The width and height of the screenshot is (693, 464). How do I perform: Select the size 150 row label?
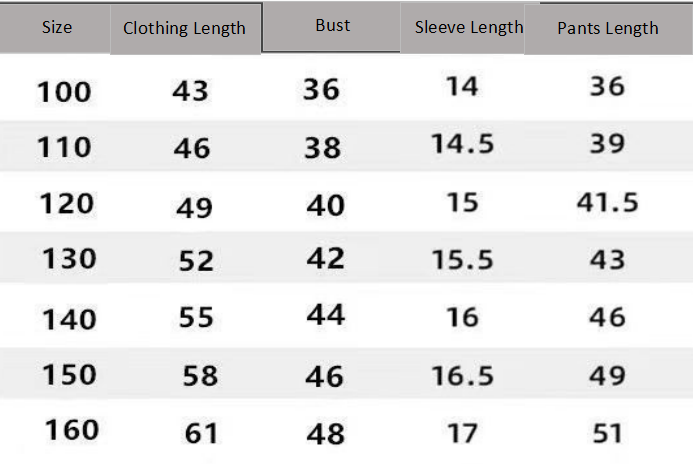[69, 375]
